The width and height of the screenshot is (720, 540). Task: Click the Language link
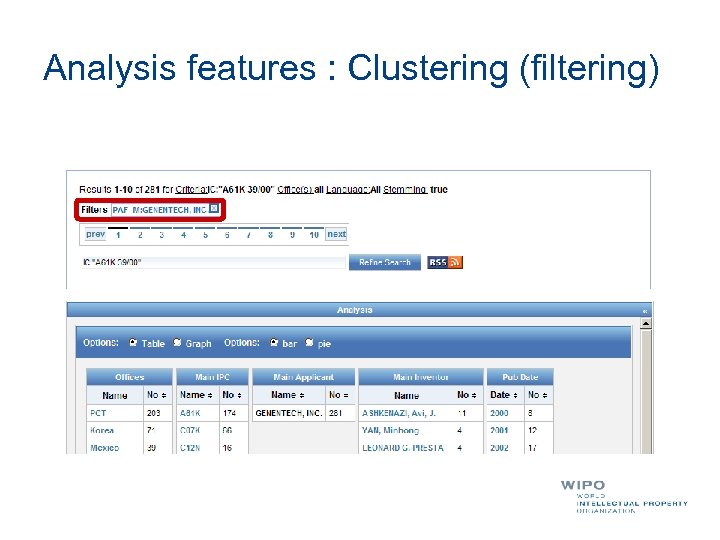pyautogui.click(x=348, y=189)
